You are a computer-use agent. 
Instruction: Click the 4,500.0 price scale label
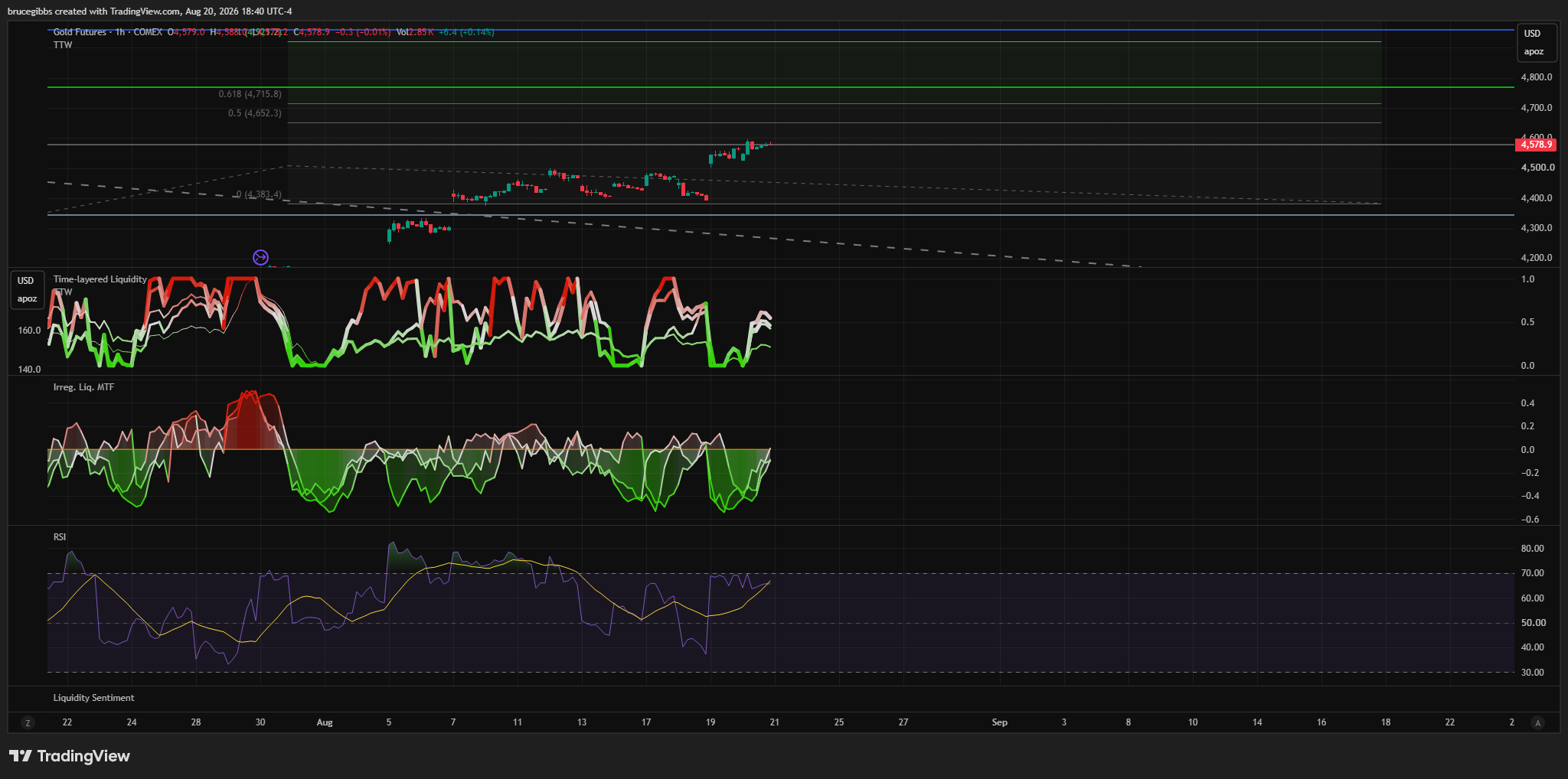1537,168
